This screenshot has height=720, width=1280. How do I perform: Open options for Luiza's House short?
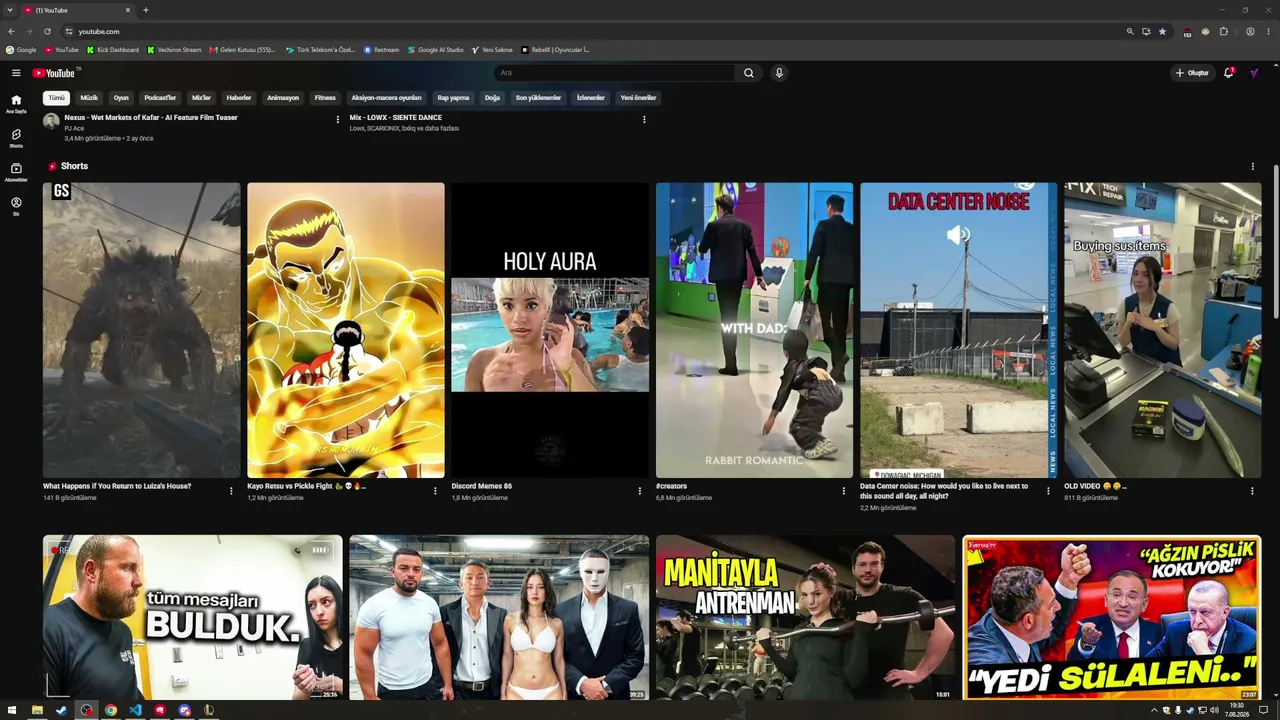pyautogui.click(x=231, y=491)
